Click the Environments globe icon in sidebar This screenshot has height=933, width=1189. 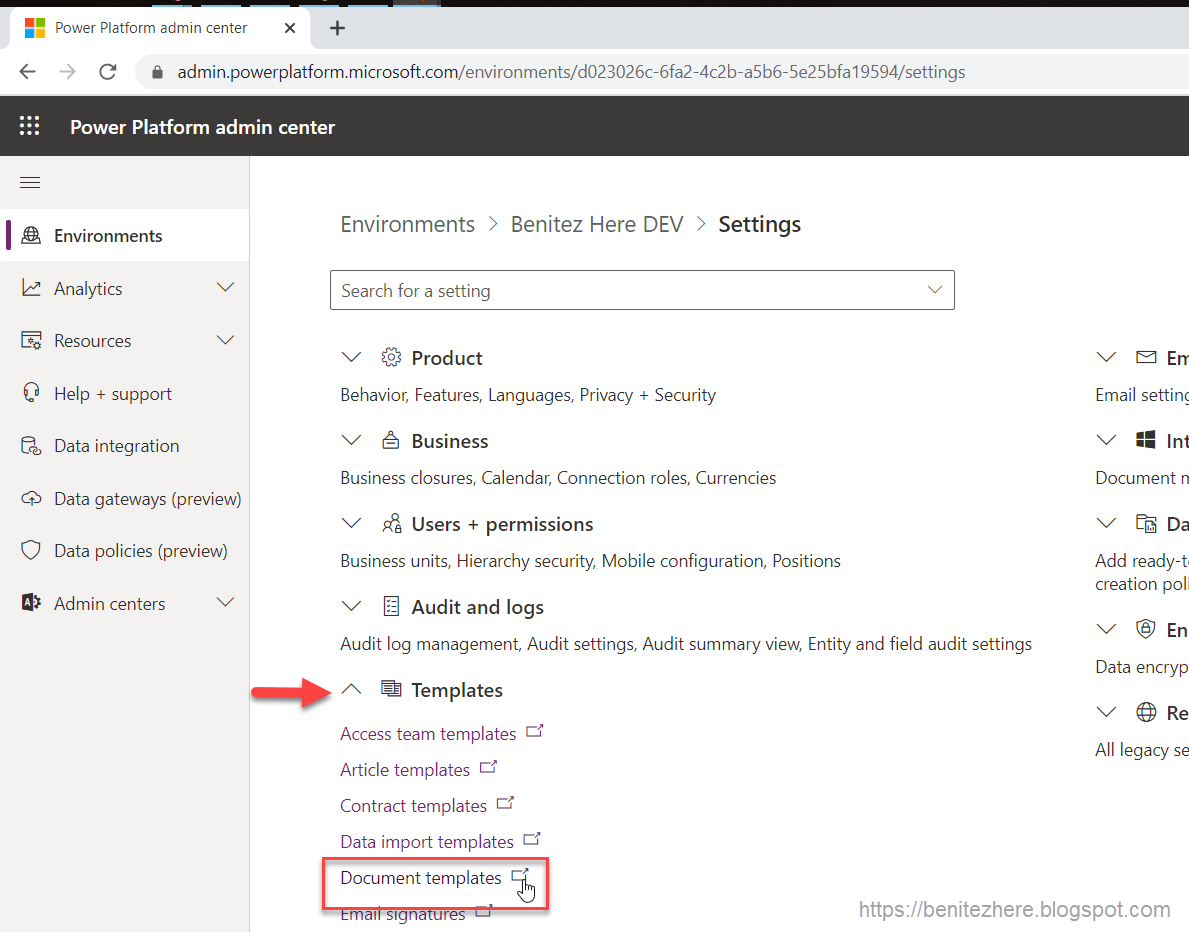pyautogui.click(x=31, y=235)
